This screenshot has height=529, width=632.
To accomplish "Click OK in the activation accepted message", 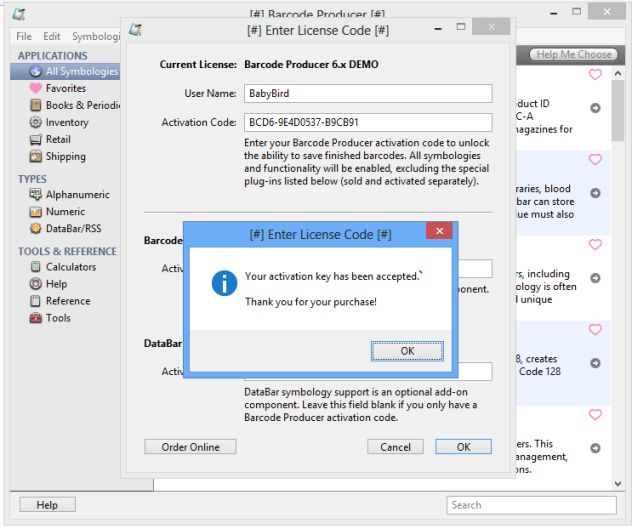I will [x=407, y=351].
